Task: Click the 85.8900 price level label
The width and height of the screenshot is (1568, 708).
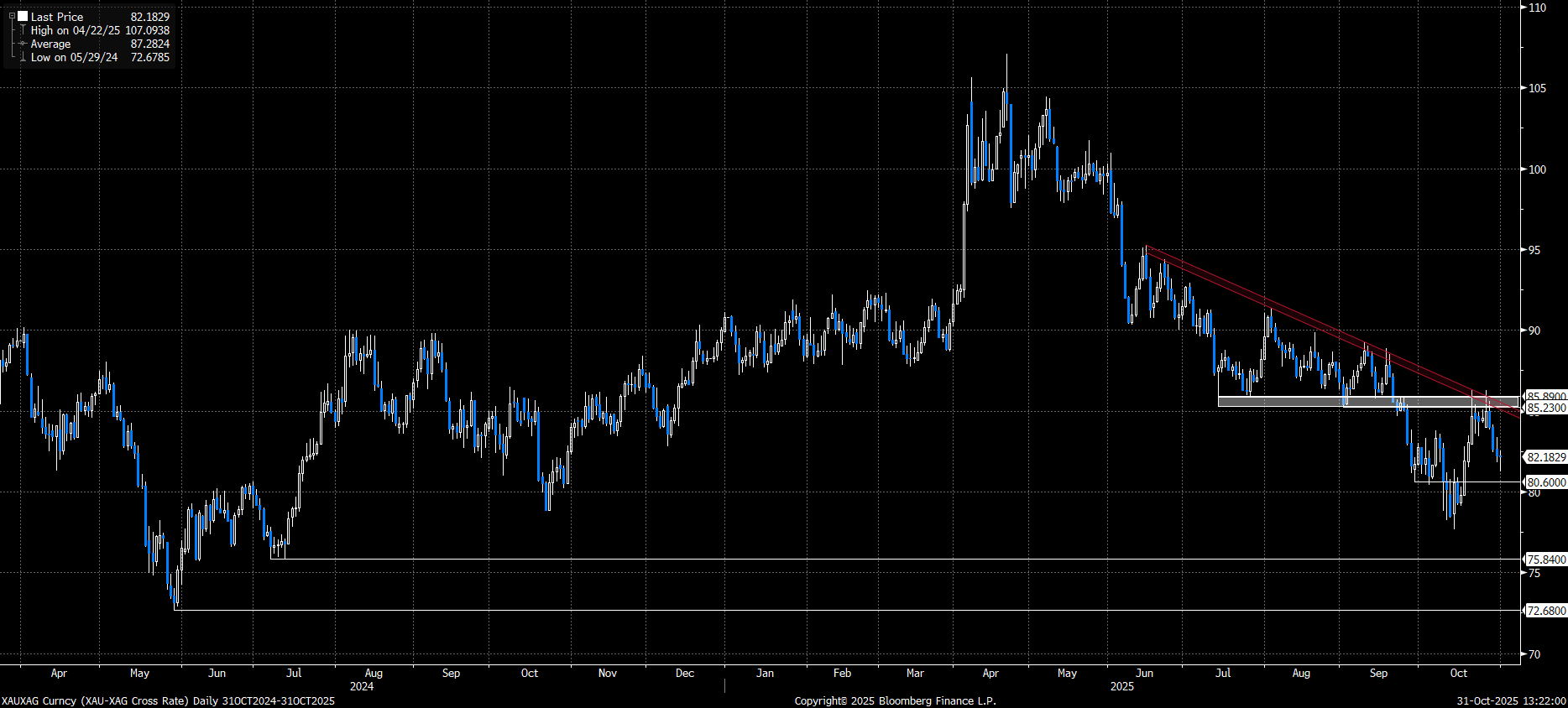Action: (x=1545, y=396)
